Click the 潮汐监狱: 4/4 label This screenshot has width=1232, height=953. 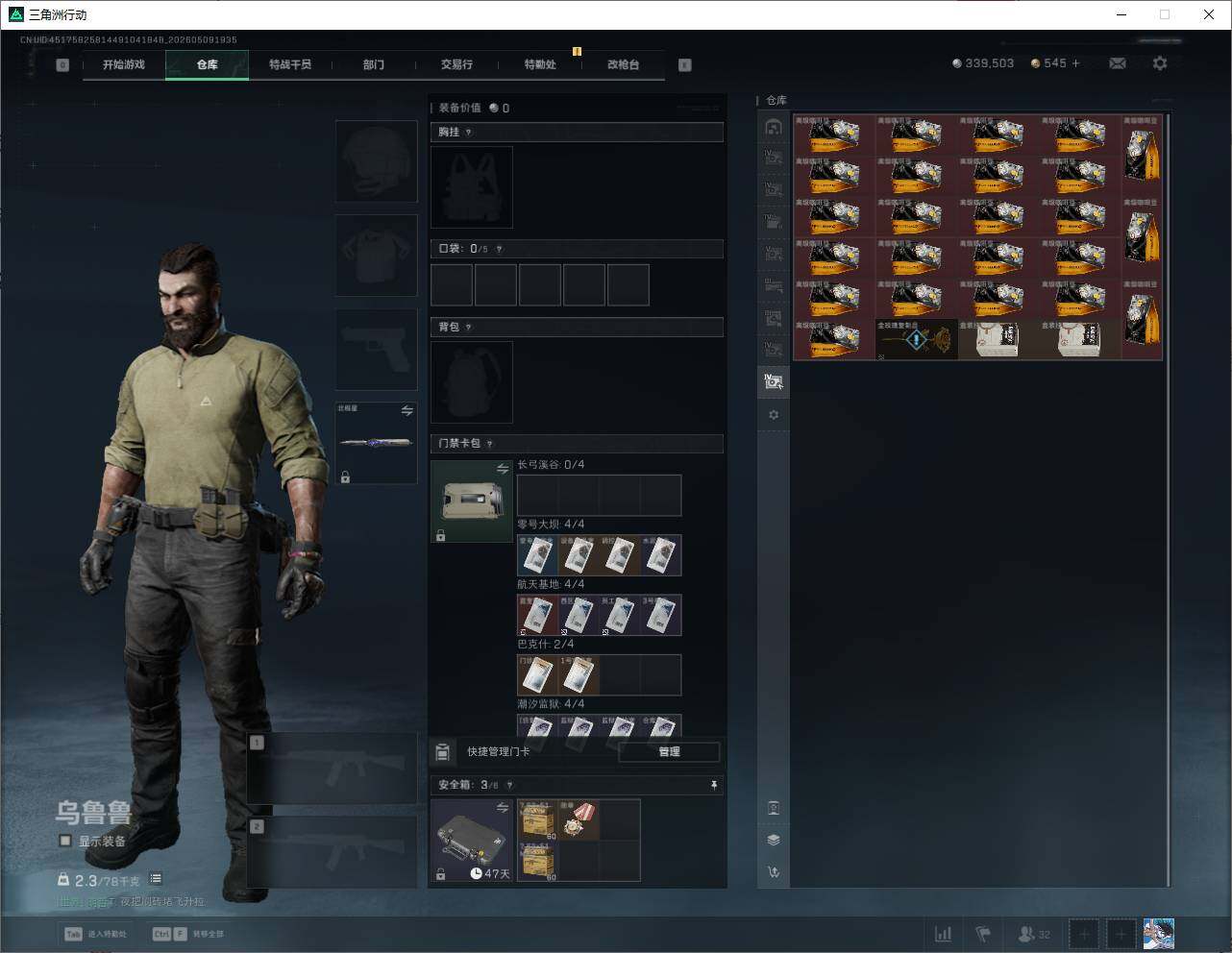(551, 704)
